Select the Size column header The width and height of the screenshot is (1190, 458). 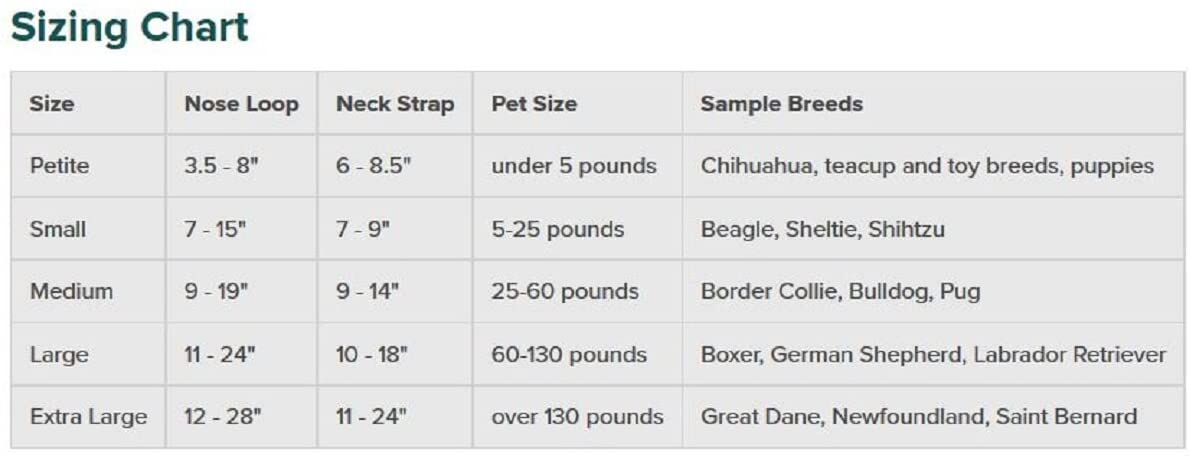[52, 104]
